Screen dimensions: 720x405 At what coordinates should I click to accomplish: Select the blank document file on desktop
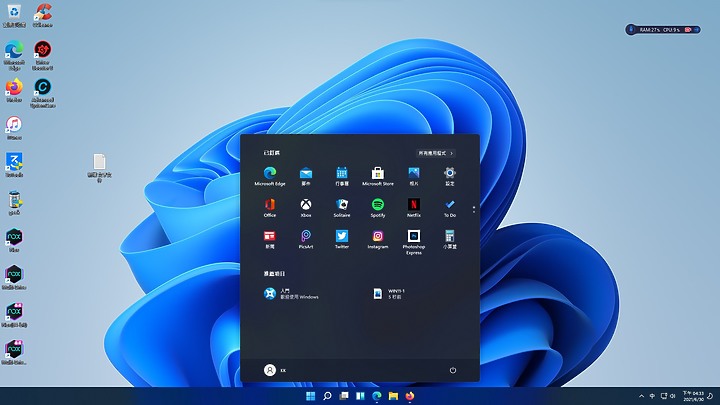coord(100,168)
